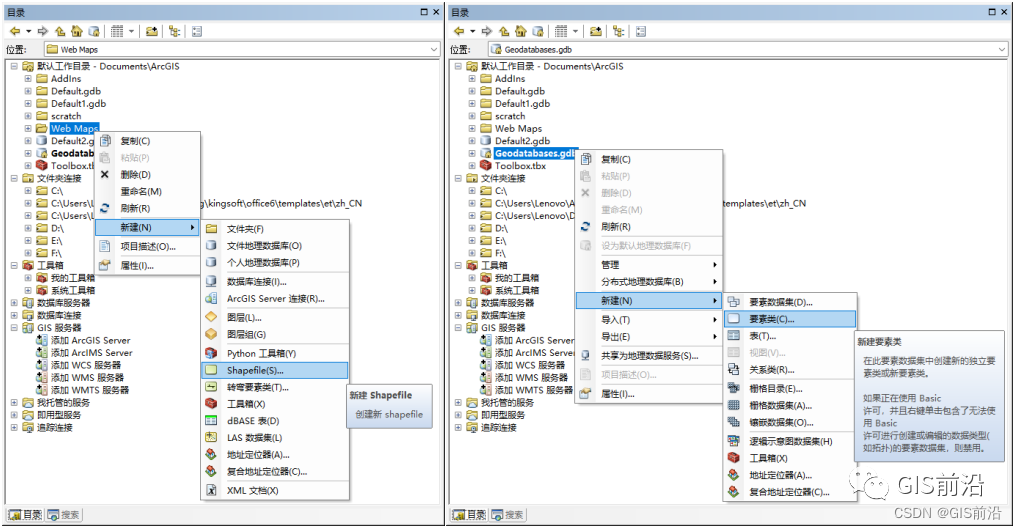Viewport: 1017px width, 529px height.
Task: Toggle the tree view icon in right catalog toolbar
Action: [619, 31]
